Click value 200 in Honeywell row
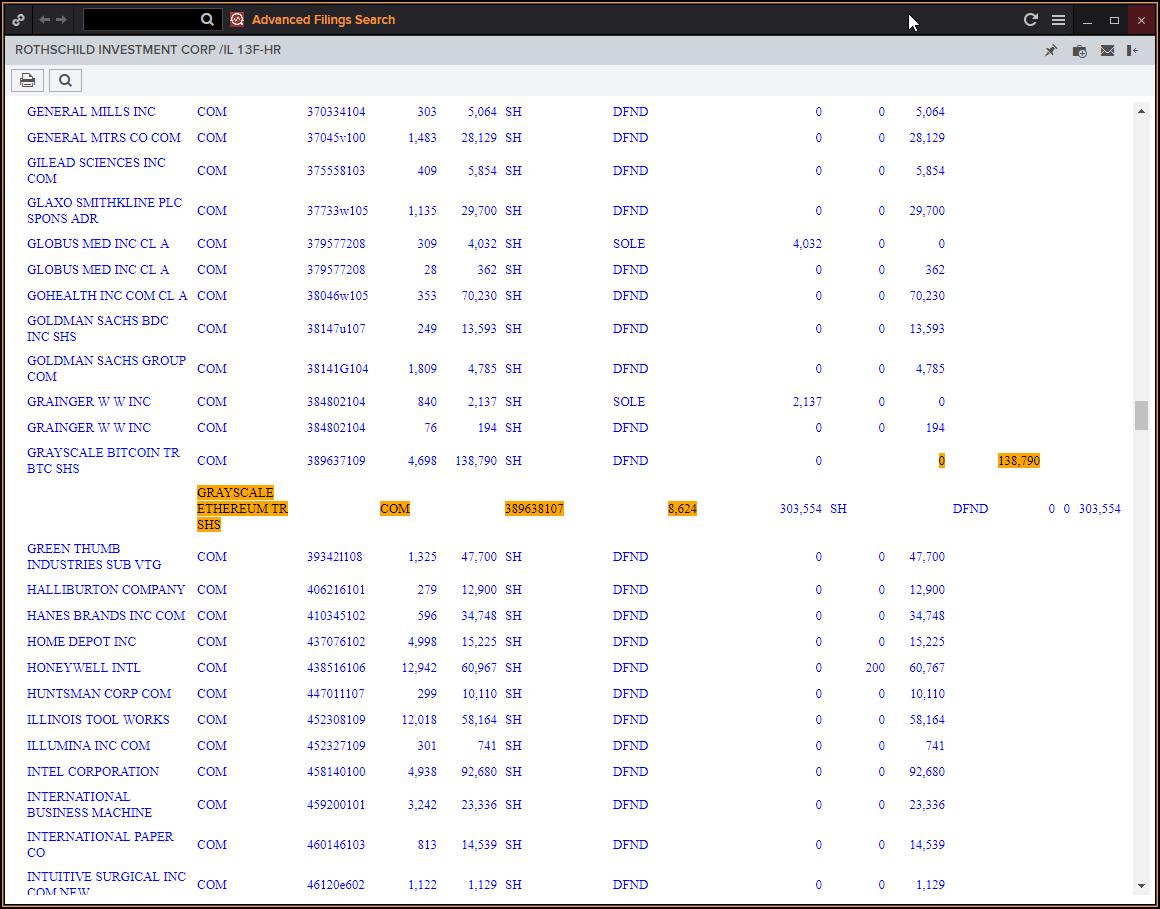The image size is (1160, 909). tap(875, 668)
